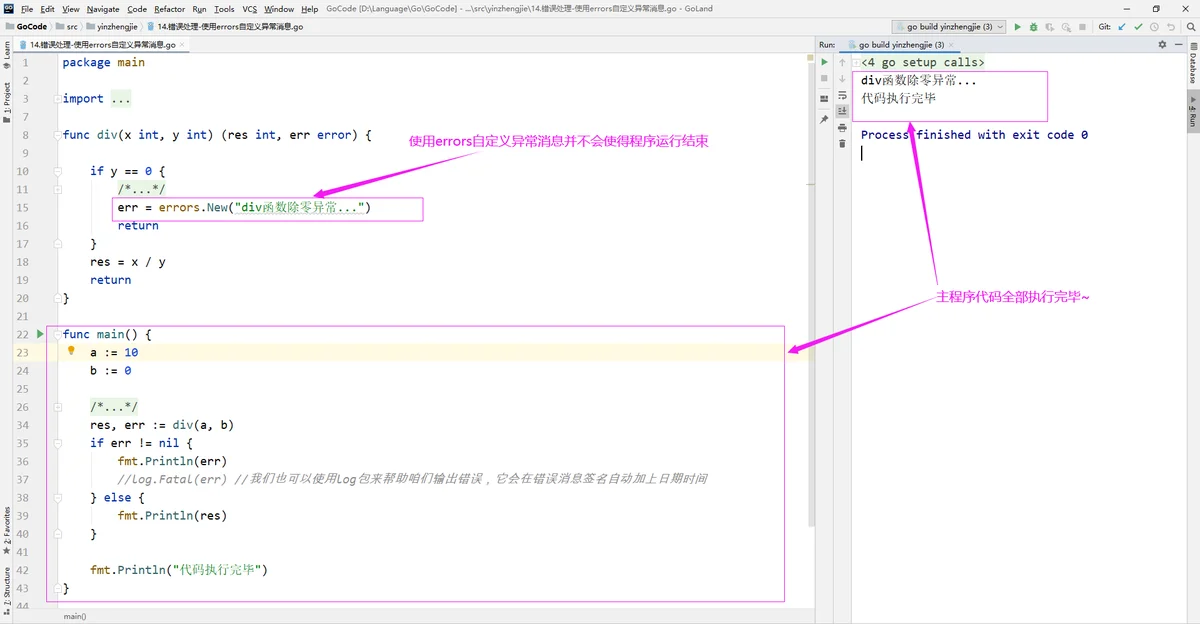Run the go build yinzhengjie configuration
Image resolution: width=1200 pixels, height=624 pixels.
[x=1017, y=27]
